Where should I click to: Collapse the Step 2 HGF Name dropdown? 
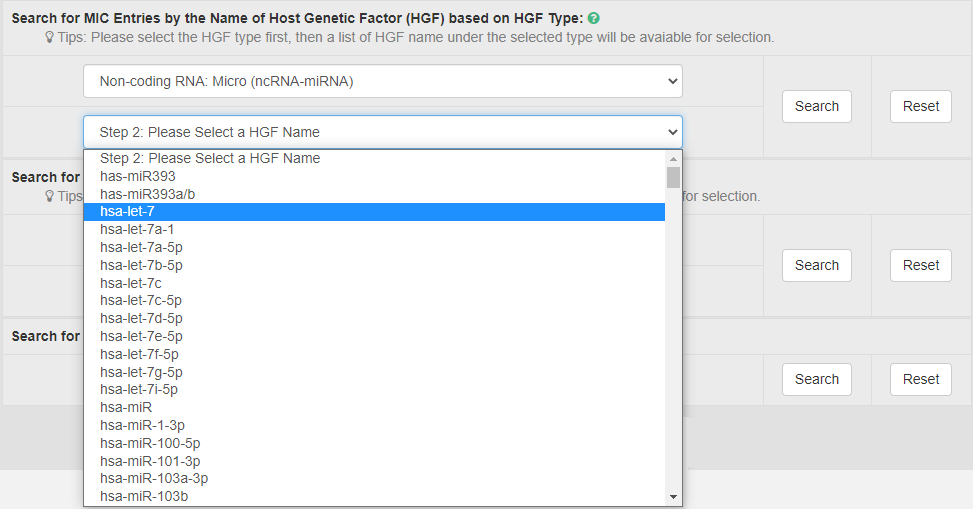[x=382, y=132]
